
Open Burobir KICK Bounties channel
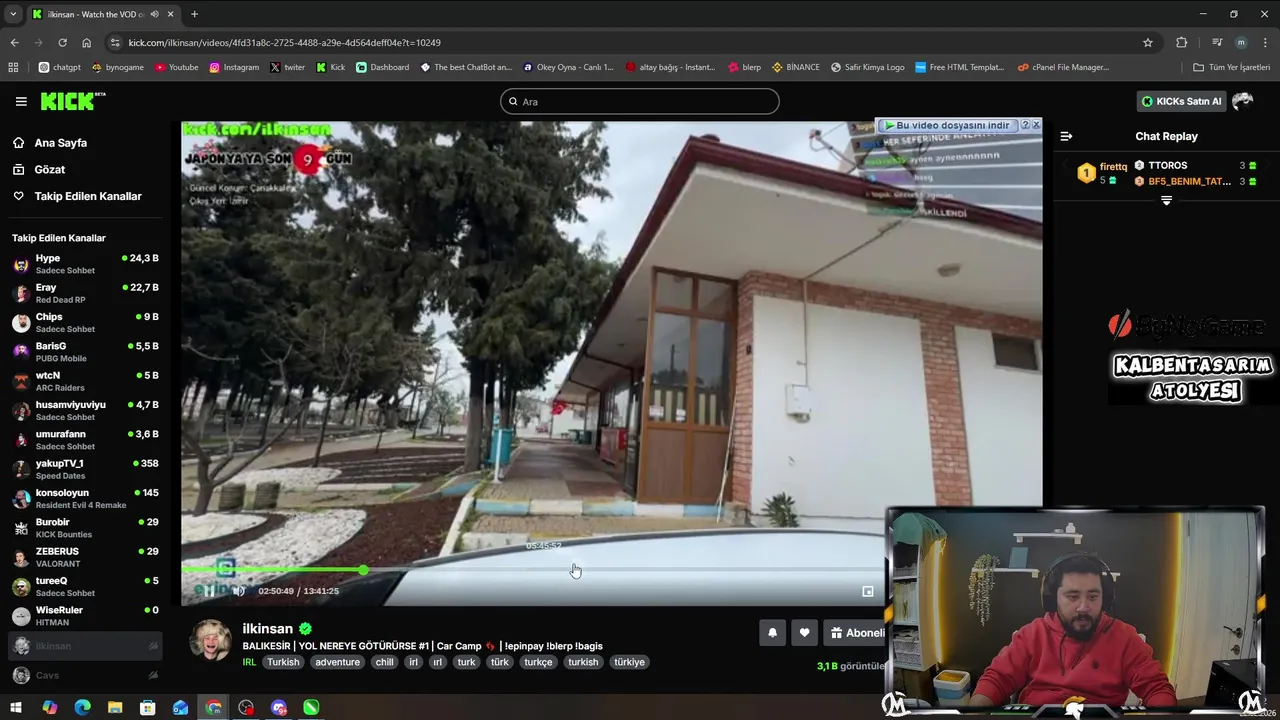coord(84,528)
